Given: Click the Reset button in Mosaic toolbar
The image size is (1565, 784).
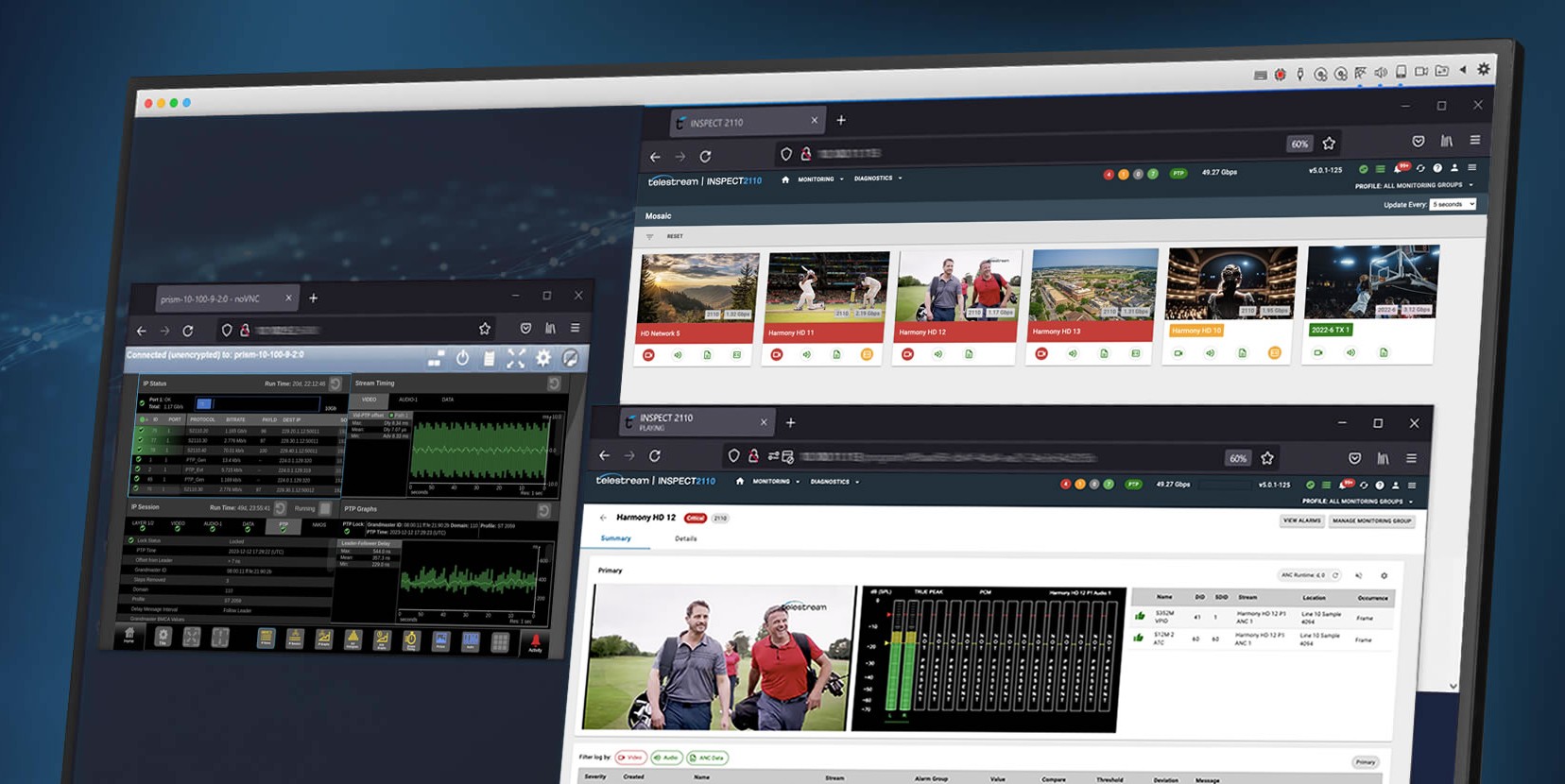Looking at the screenshot, I should 675,236.
